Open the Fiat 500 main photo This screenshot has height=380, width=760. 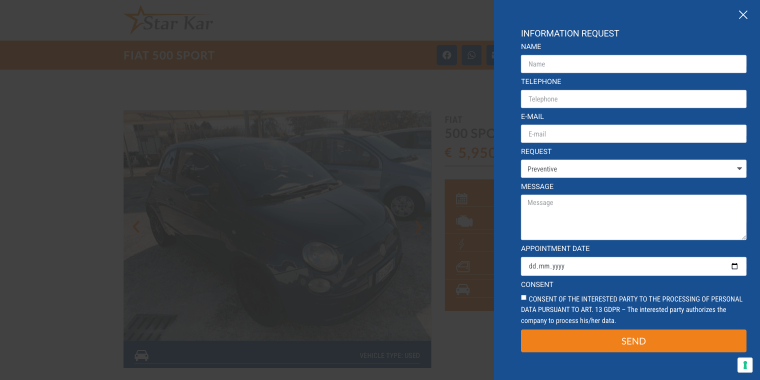(277, 225)
